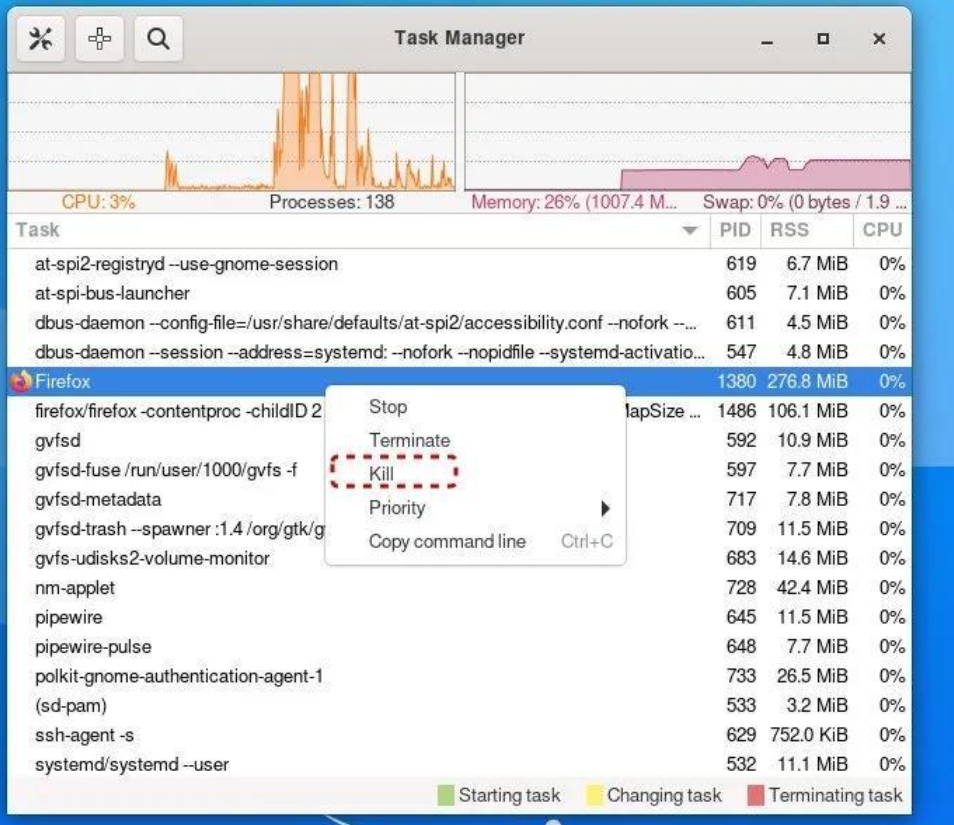The width and height of the screenshot is (954, 825).
Task: Choose Terminate in the context menu
Action: click(409, 440)
